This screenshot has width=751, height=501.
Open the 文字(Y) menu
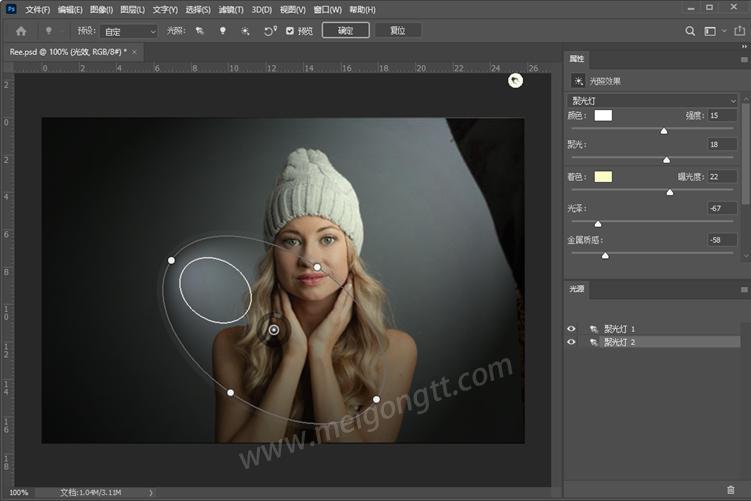pyautogui.click(x=165, y=10)
